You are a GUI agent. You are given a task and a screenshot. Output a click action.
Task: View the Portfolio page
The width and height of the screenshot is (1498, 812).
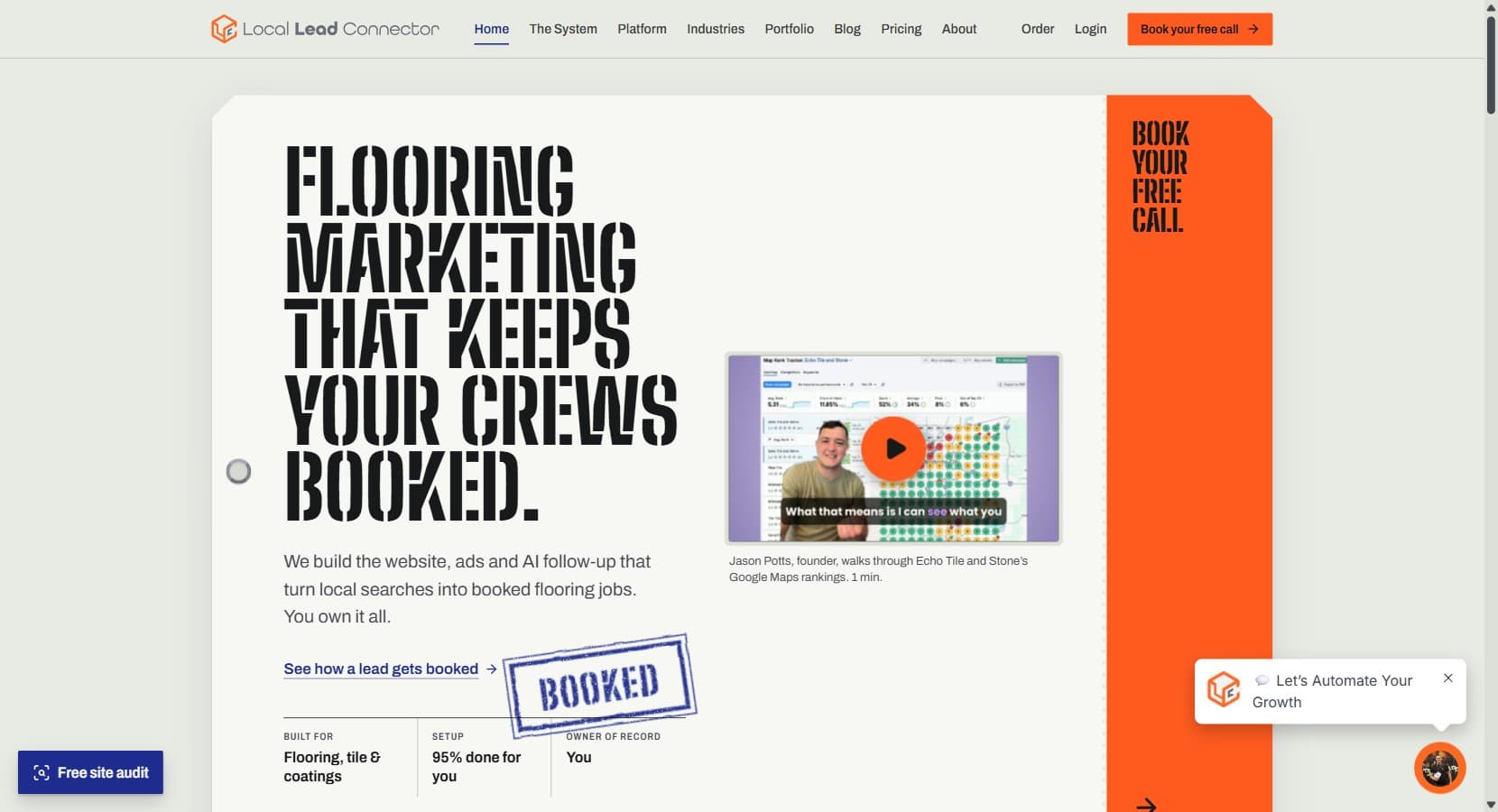[789, 29]
